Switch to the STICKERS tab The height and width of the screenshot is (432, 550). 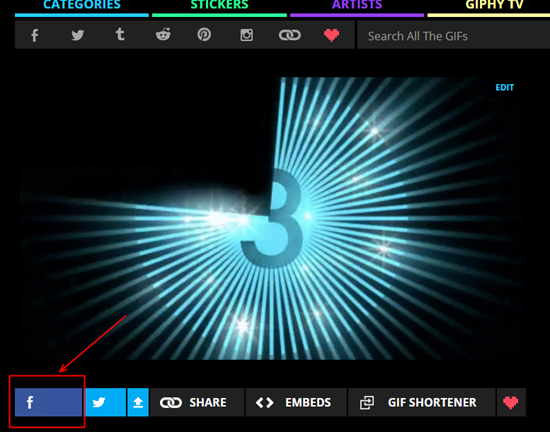(219, 6)
